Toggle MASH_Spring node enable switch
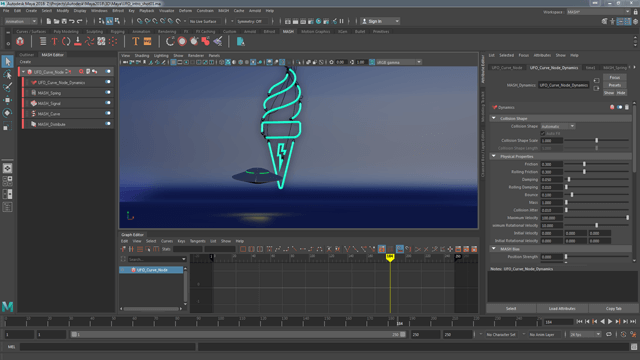The height and width of the screenshot is (360, 640). pos(108,93)
